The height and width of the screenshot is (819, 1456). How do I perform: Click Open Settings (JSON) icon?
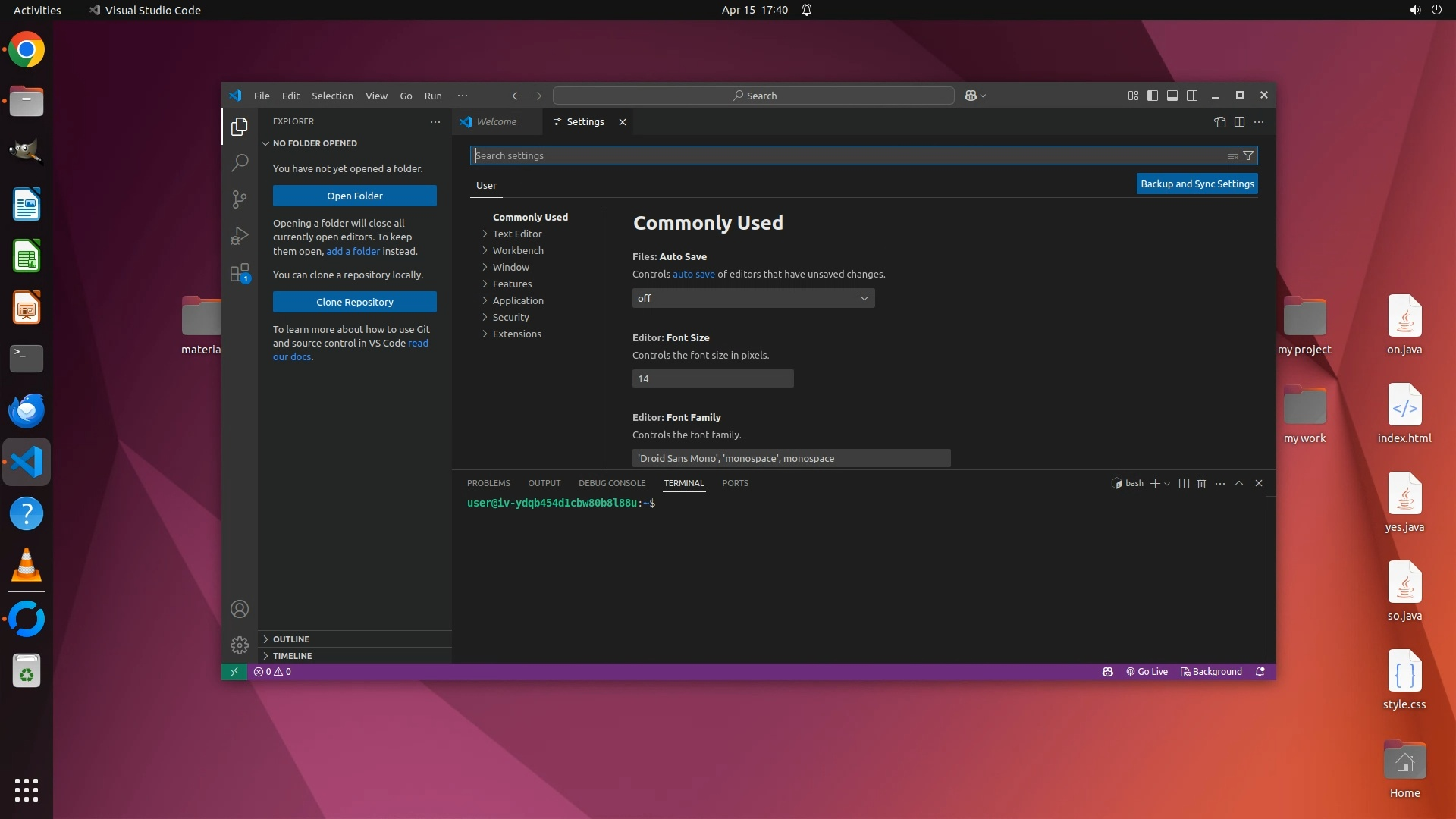(x=1219, y=121)
